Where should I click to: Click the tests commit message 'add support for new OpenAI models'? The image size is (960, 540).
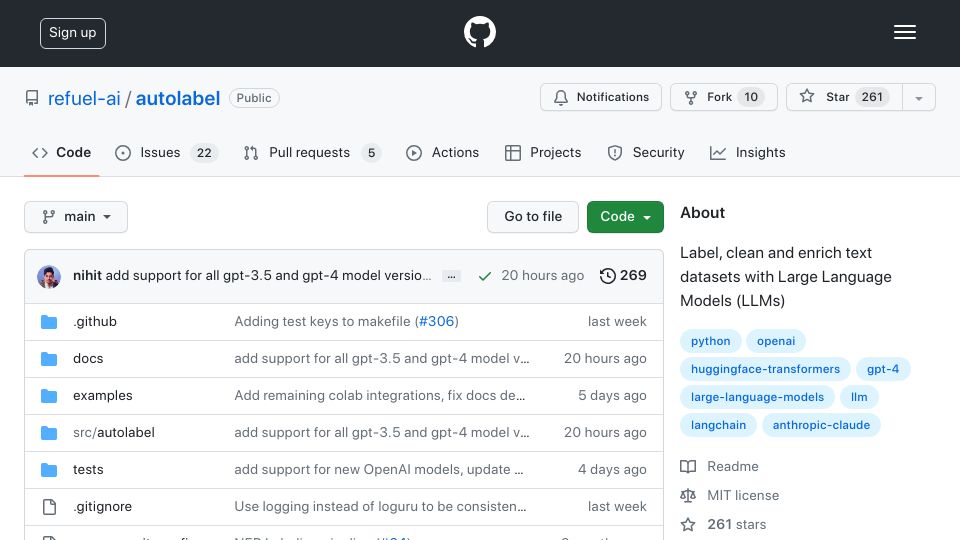point(379,470)
